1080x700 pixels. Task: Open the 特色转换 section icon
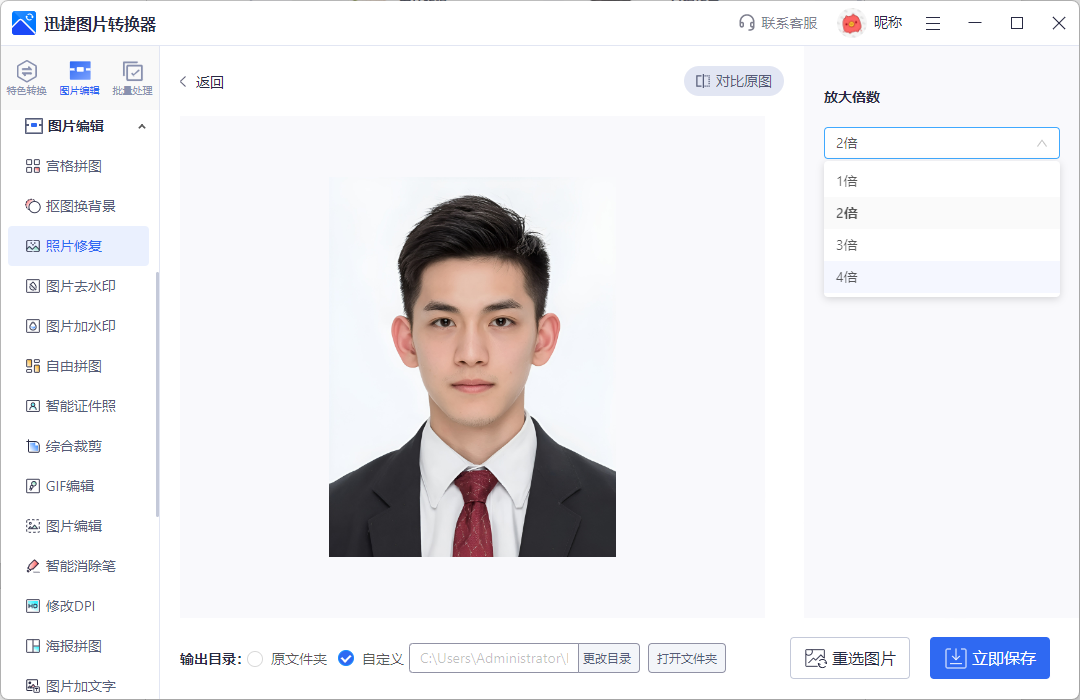(26, 77)
